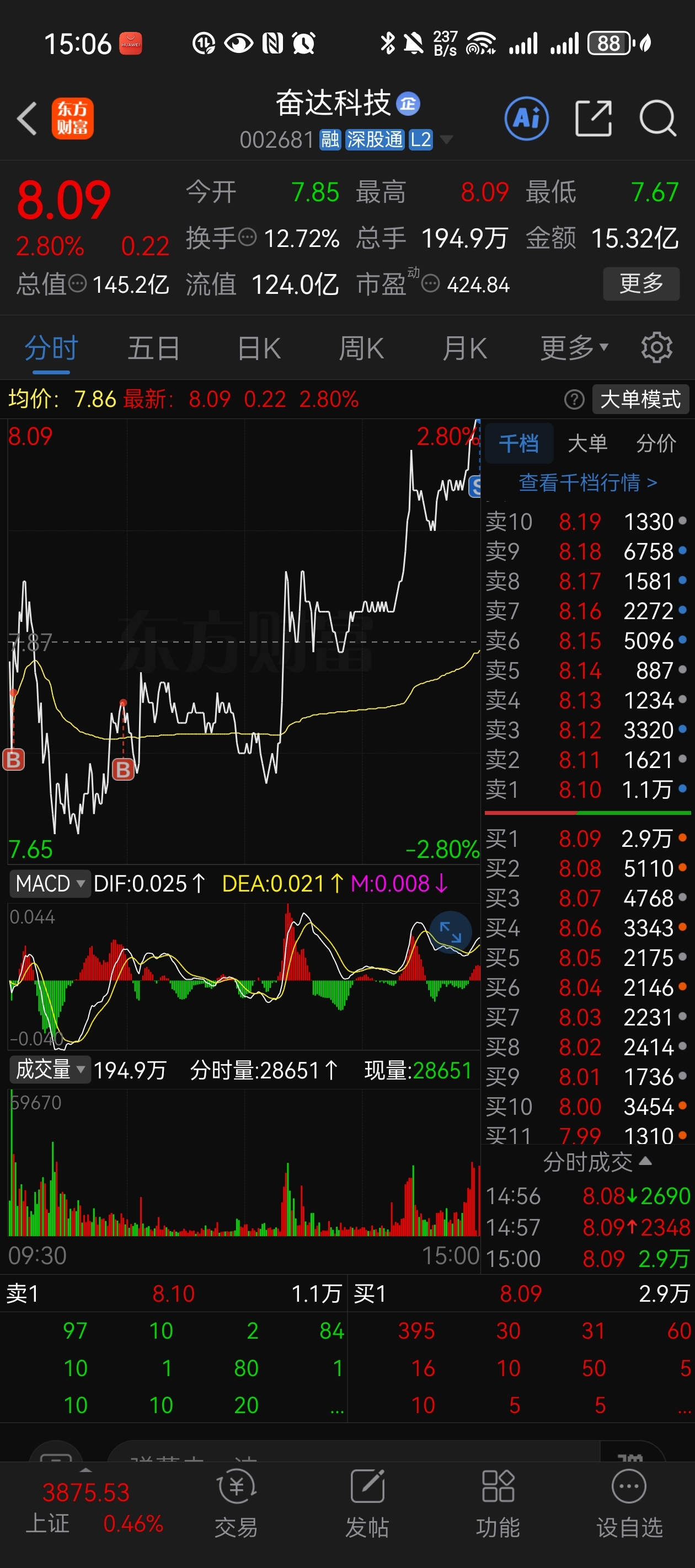695x1568 pixels.
Task: Select the 千档 tab
Action: 519,443
